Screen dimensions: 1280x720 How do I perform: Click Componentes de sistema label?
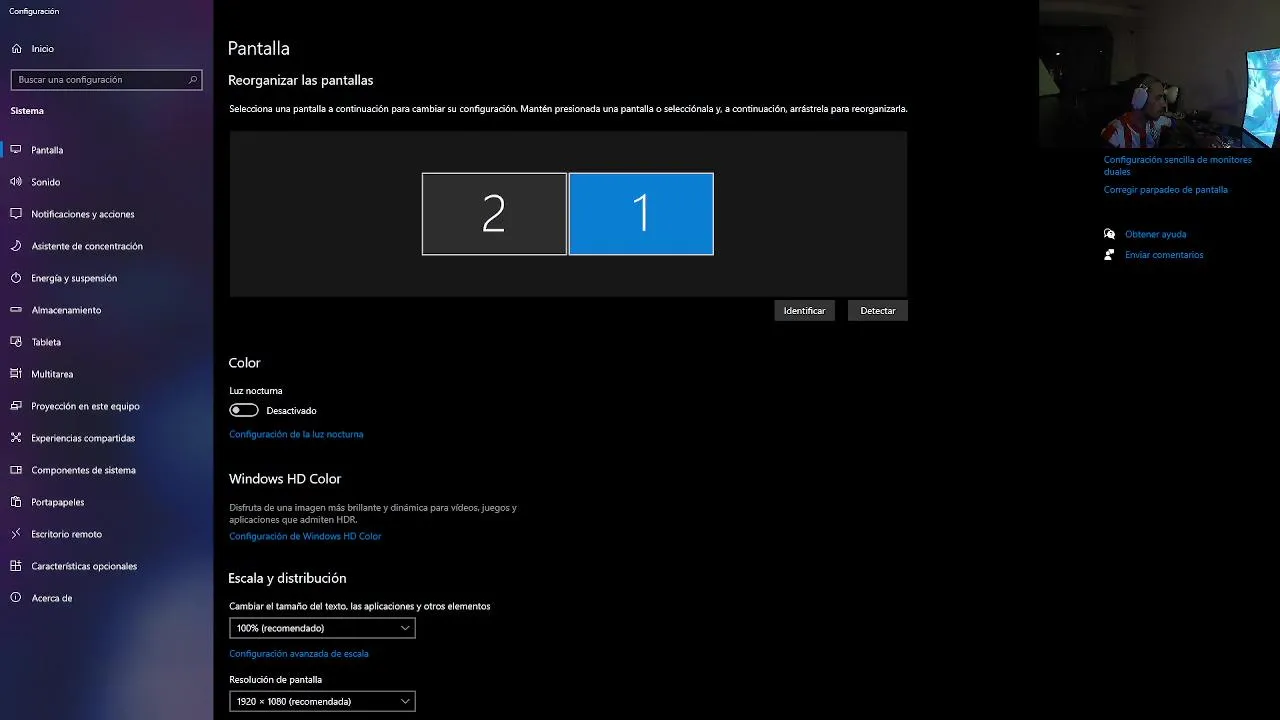tap(83, 470)
